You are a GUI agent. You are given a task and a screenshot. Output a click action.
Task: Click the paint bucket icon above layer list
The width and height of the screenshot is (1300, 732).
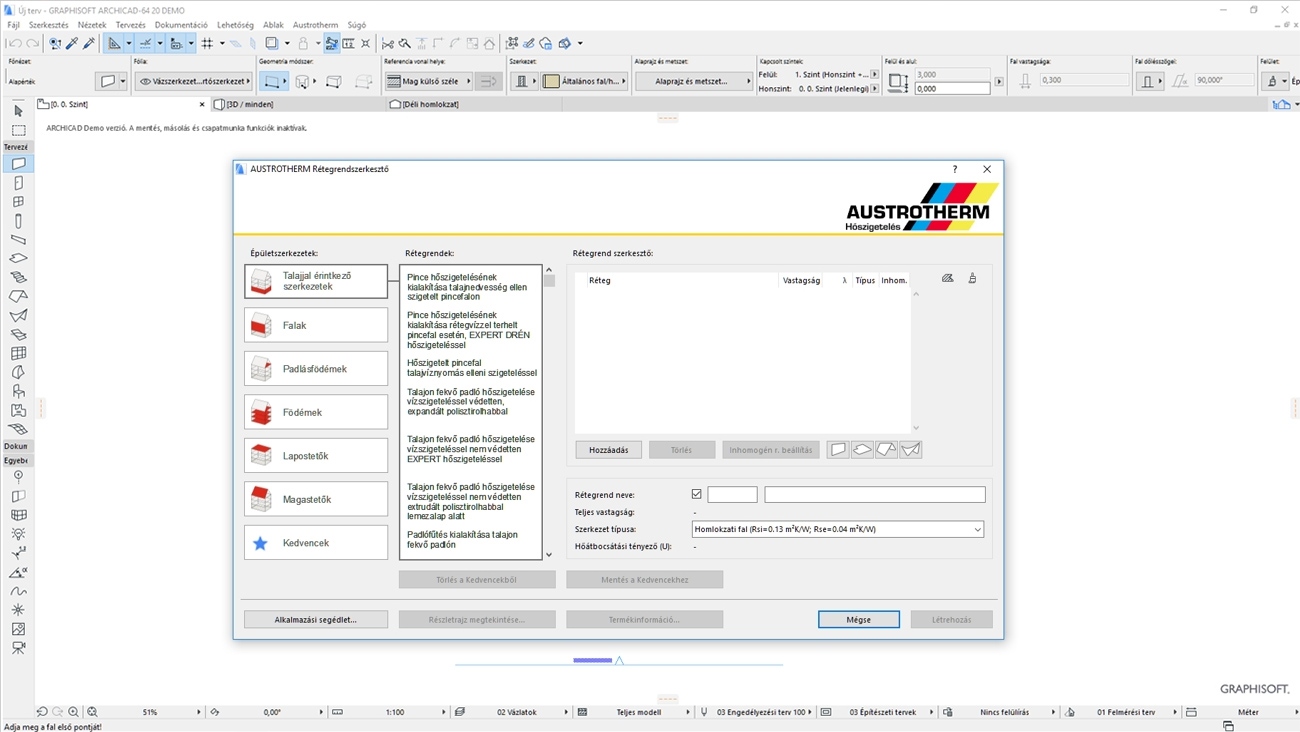tap(972, 279)
